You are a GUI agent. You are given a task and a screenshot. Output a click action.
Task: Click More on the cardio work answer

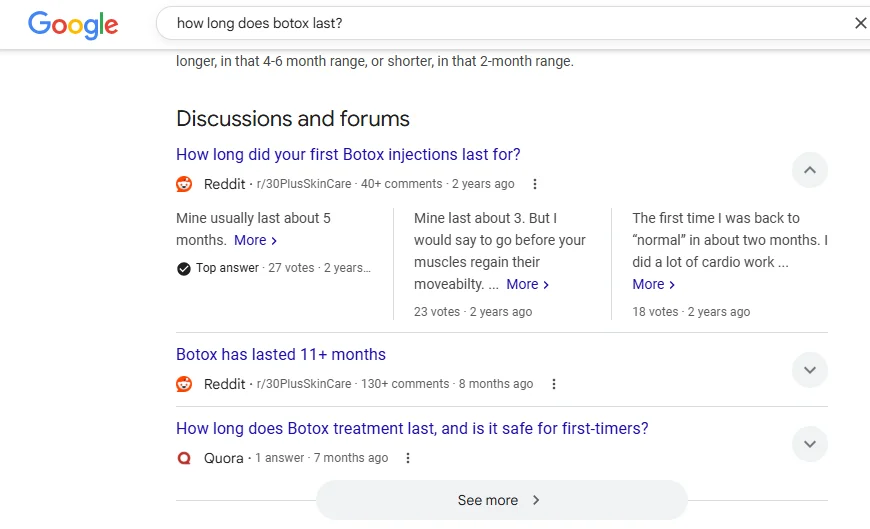click(x=654, y=284)
